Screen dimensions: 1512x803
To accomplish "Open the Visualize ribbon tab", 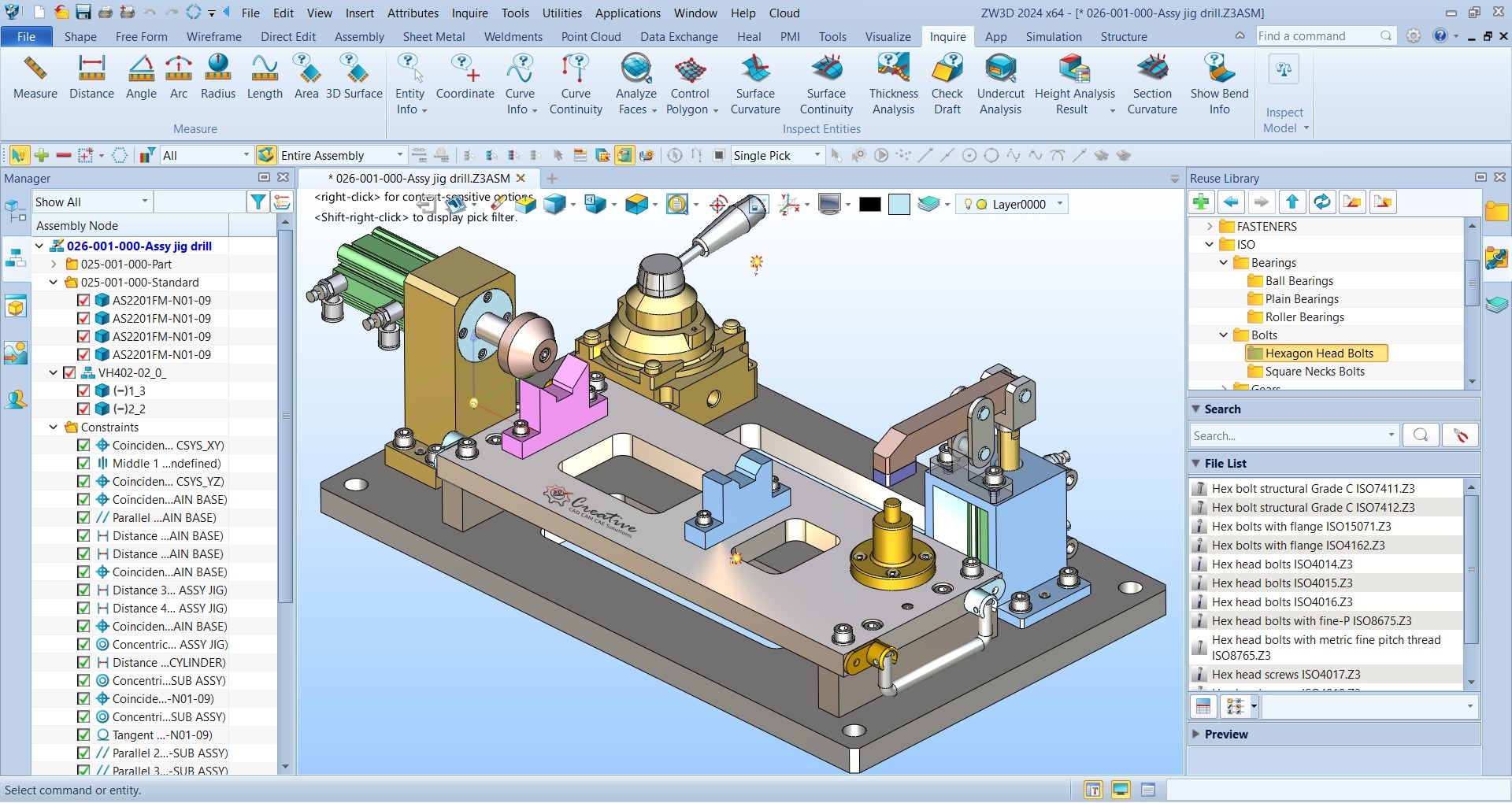I will pos(888,36).
